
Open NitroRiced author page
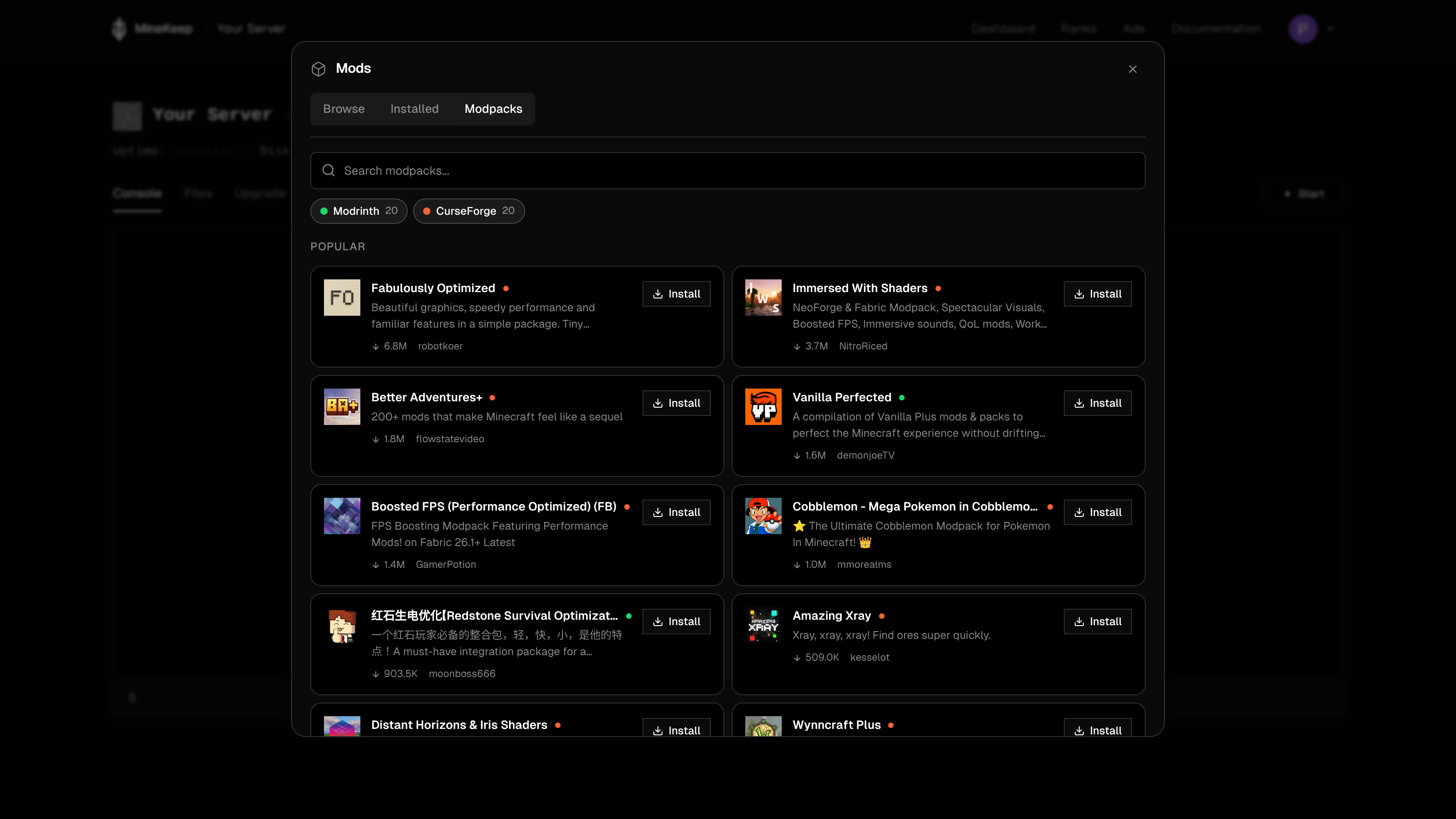pos(863,346)
